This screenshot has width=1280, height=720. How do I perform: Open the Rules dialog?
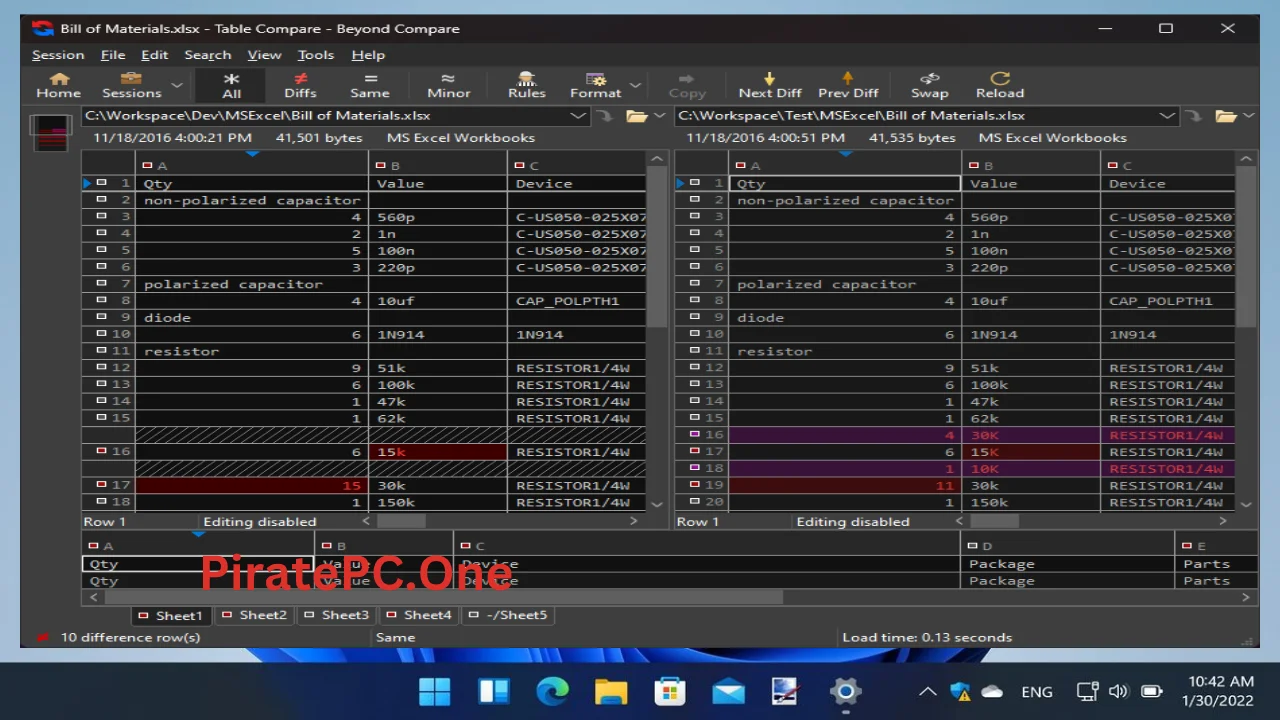point(526,85)
